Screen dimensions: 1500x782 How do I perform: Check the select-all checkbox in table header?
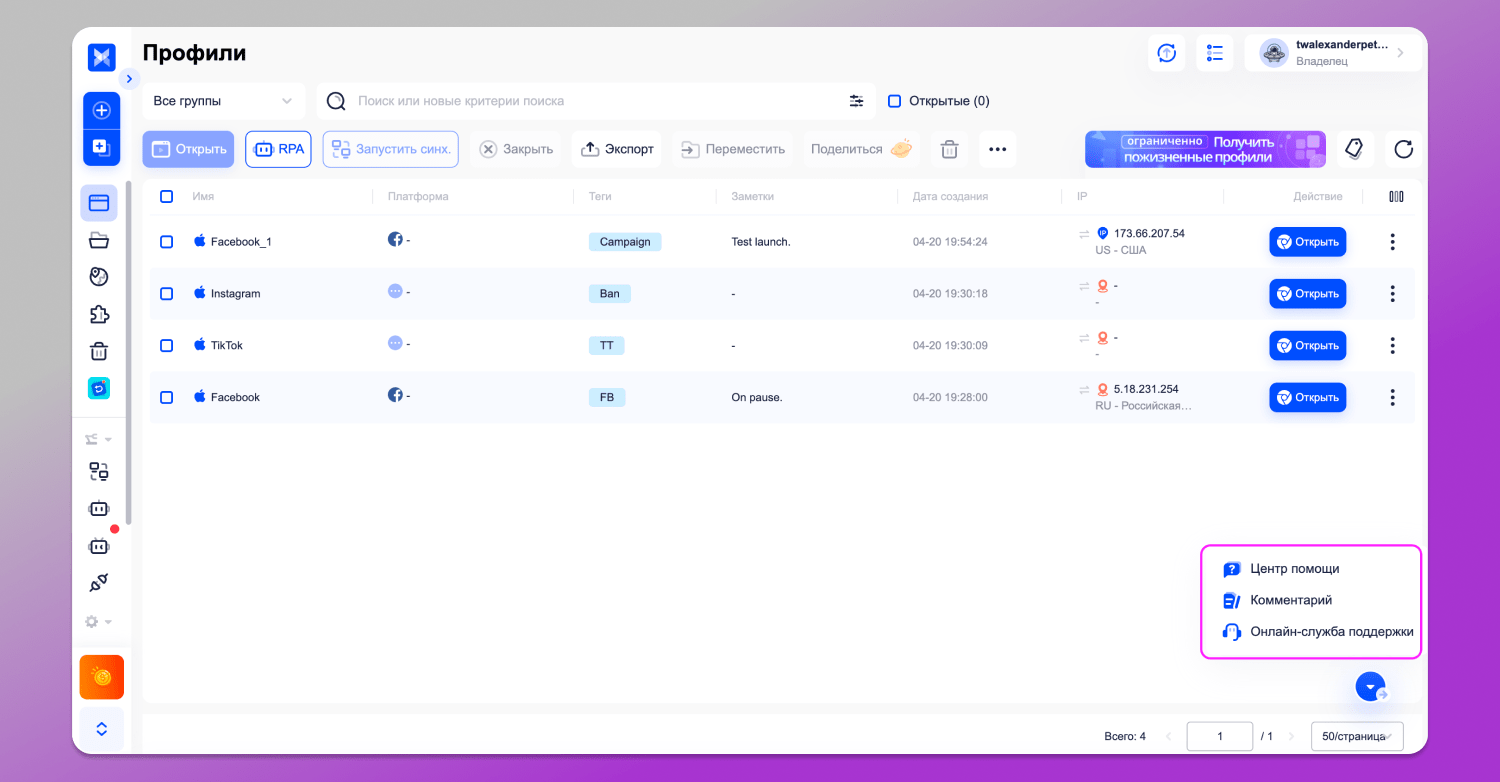[x=167, y=197]
